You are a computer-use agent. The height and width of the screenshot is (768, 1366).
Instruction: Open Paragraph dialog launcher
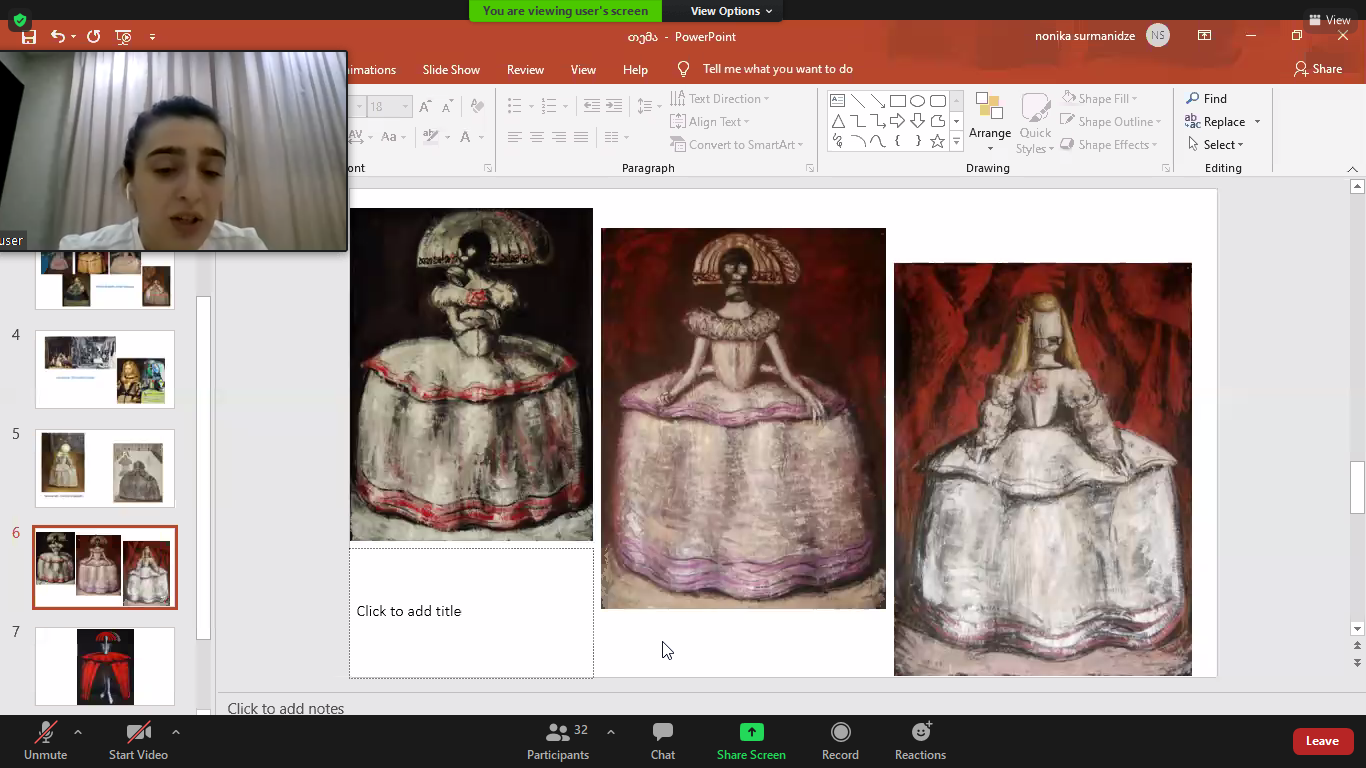pos(810,168)
